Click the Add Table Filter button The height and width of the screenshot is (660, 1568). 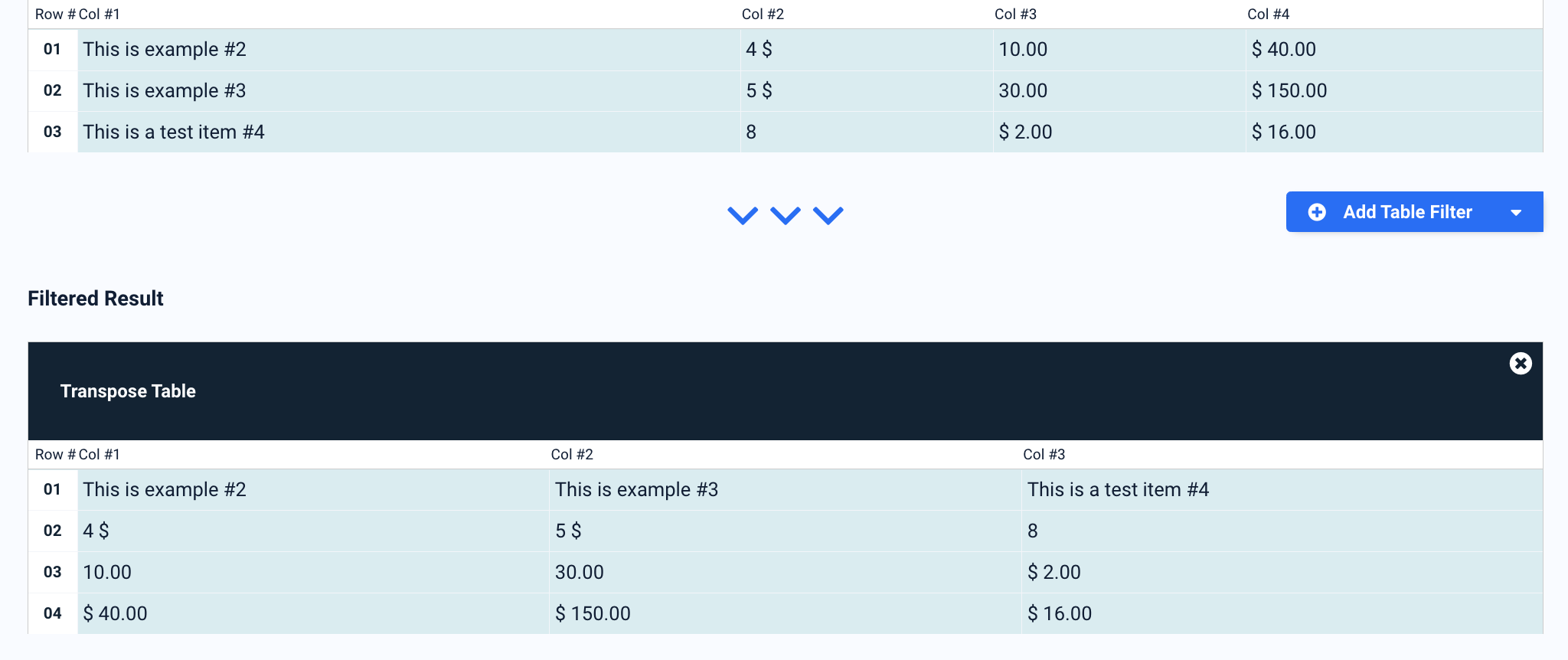(x=1406, y=212)
